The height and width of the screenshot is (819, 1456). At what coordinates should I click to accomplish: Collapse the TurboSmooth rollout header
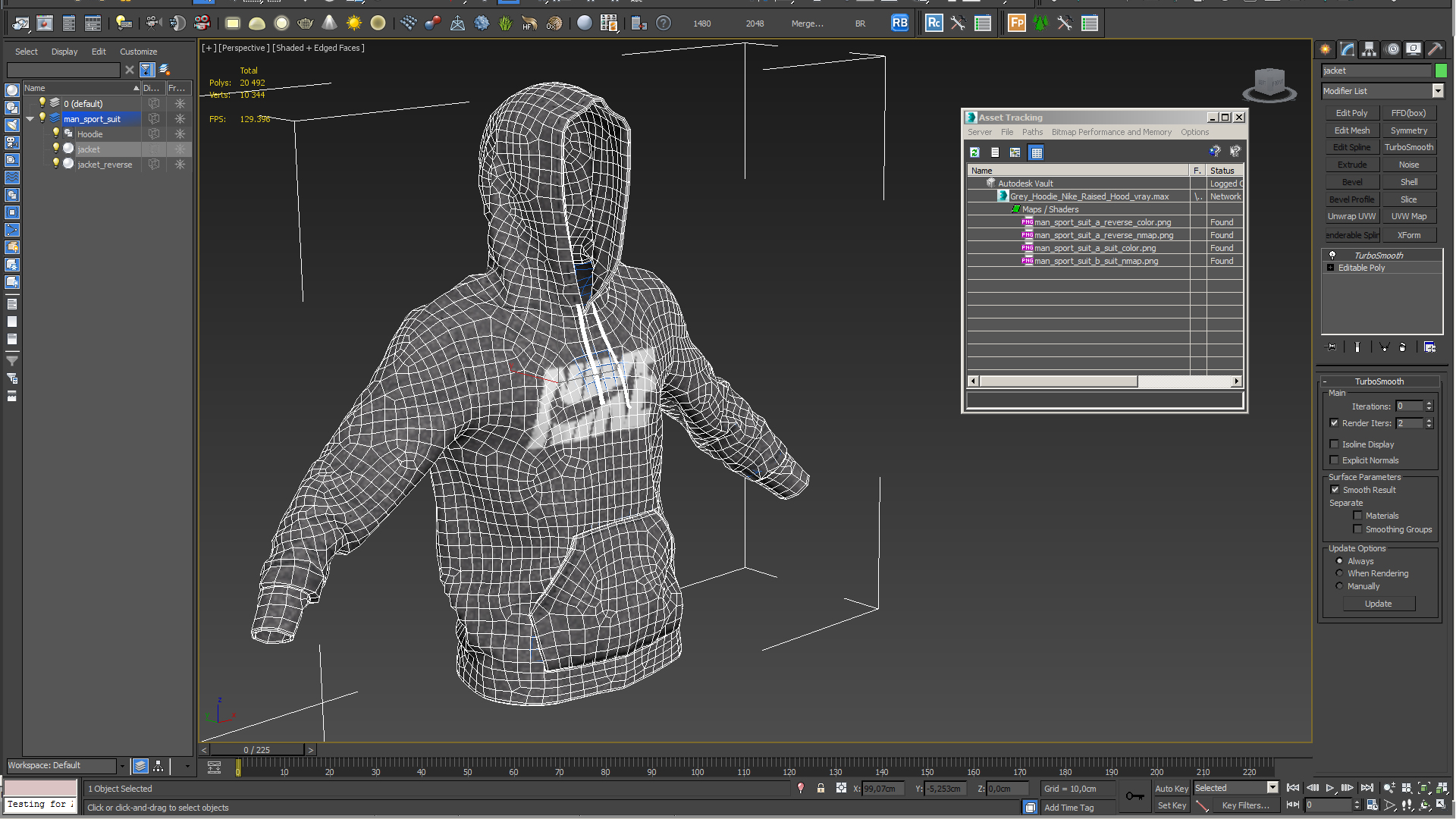[1379, 381]
